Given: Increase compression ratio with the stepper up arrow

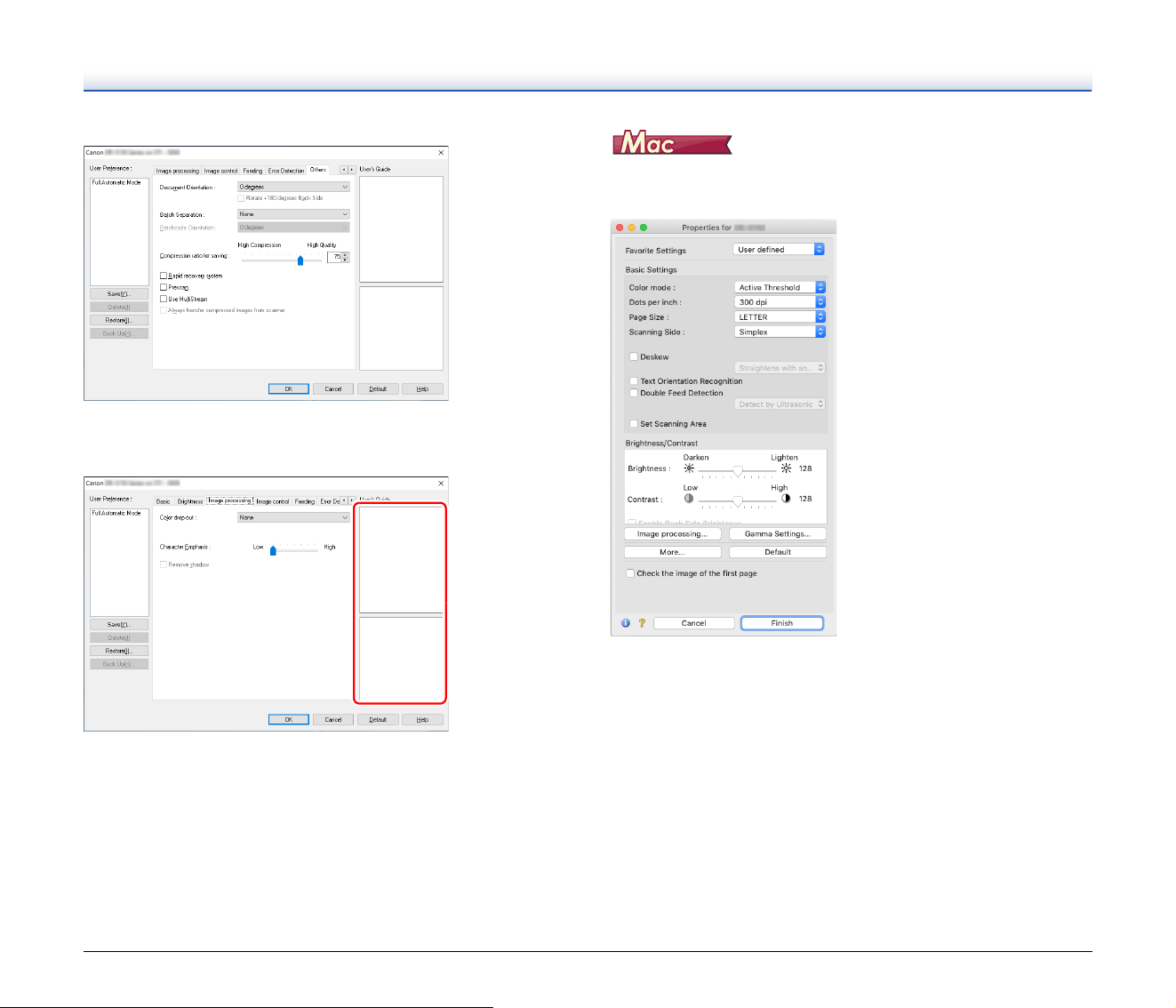Looking at the screenshot, I should tap(346, 254).
